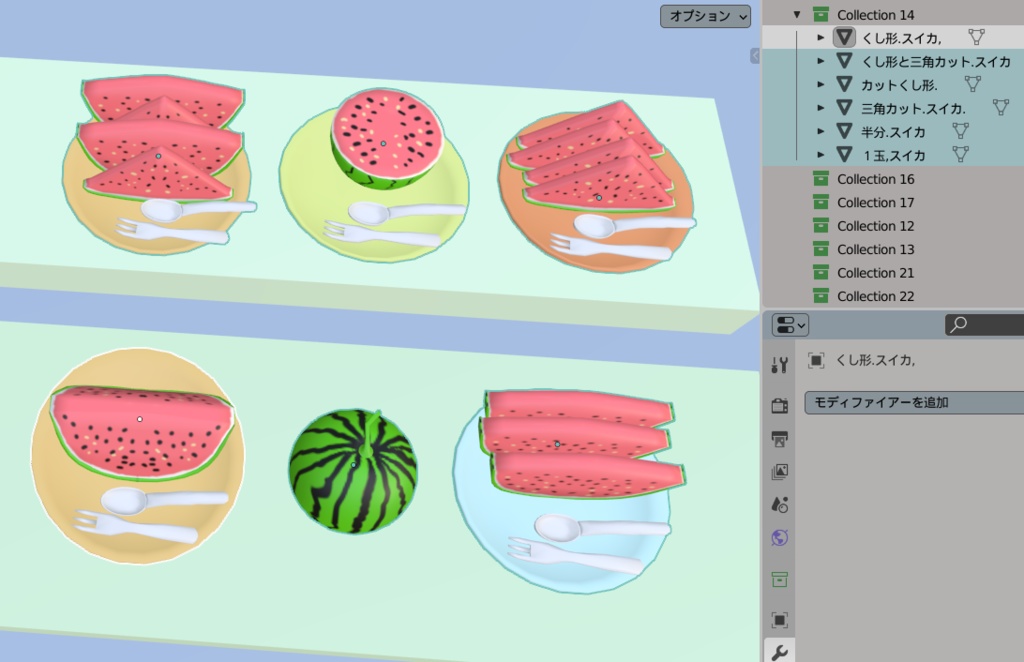The width and height of the screenshot is (1024, 662).
Task: Click the Collection 22 box icon
Action: pos(821,296)
